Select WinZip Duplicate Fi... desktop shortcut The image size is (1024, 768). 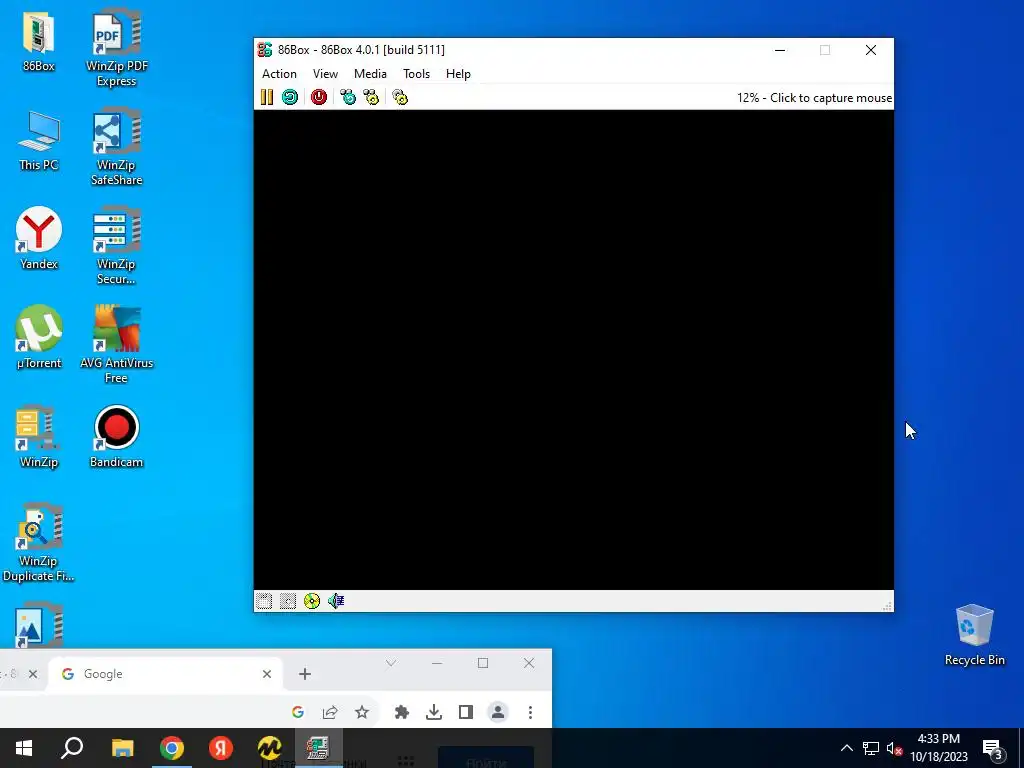(x=39, y=543)
